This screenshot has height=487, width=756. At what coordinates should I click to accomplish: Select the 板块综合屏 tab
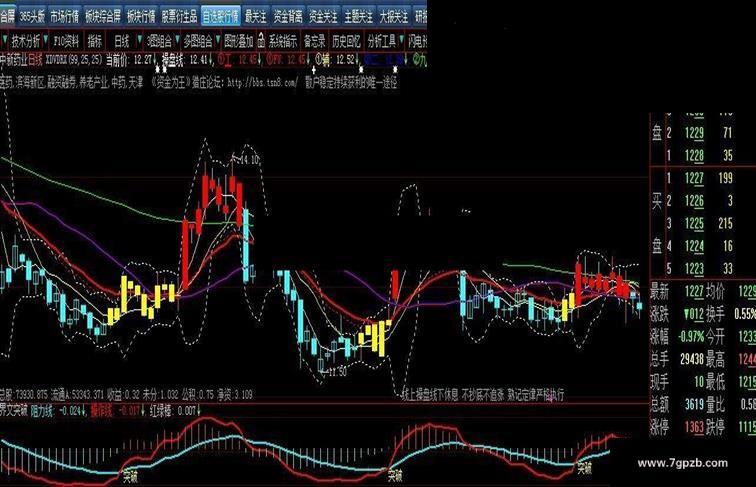103,17
